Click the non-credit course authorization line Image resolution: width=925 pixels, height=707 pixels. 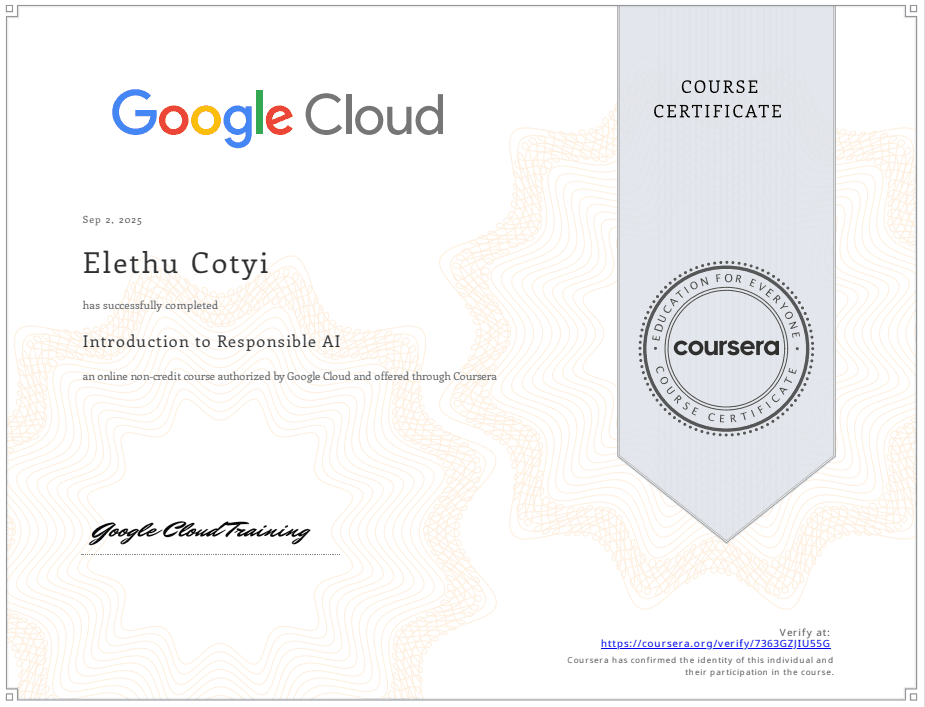pyautogui.click(x=289, y=377)
